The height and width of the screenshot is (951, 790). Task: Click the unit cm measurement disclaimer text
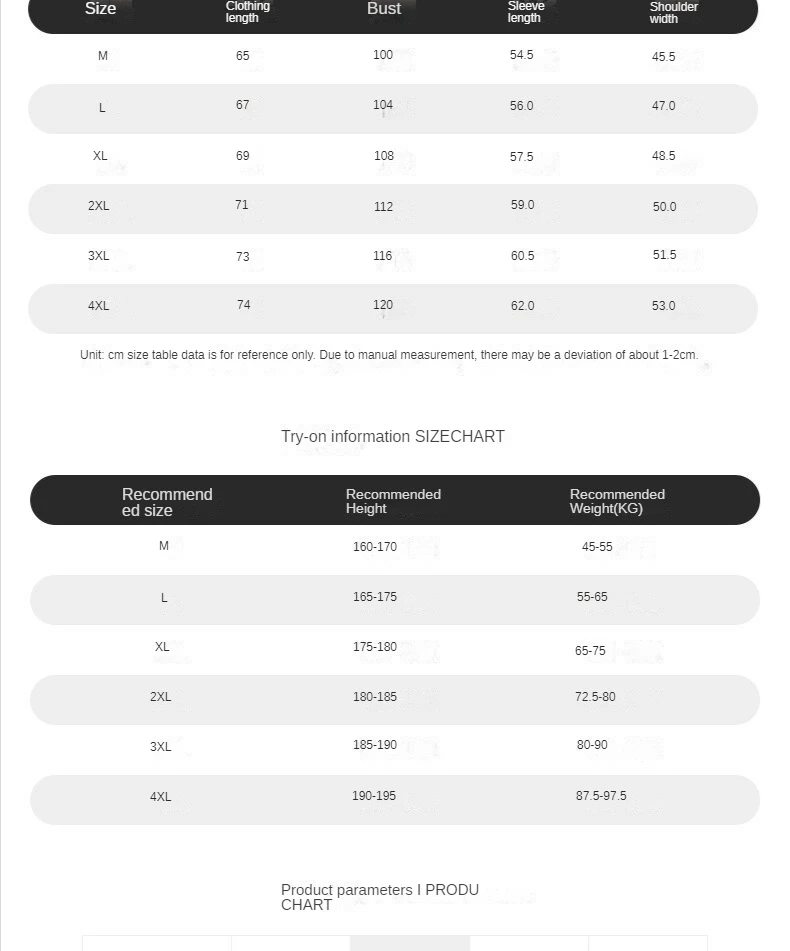[389, 355]
